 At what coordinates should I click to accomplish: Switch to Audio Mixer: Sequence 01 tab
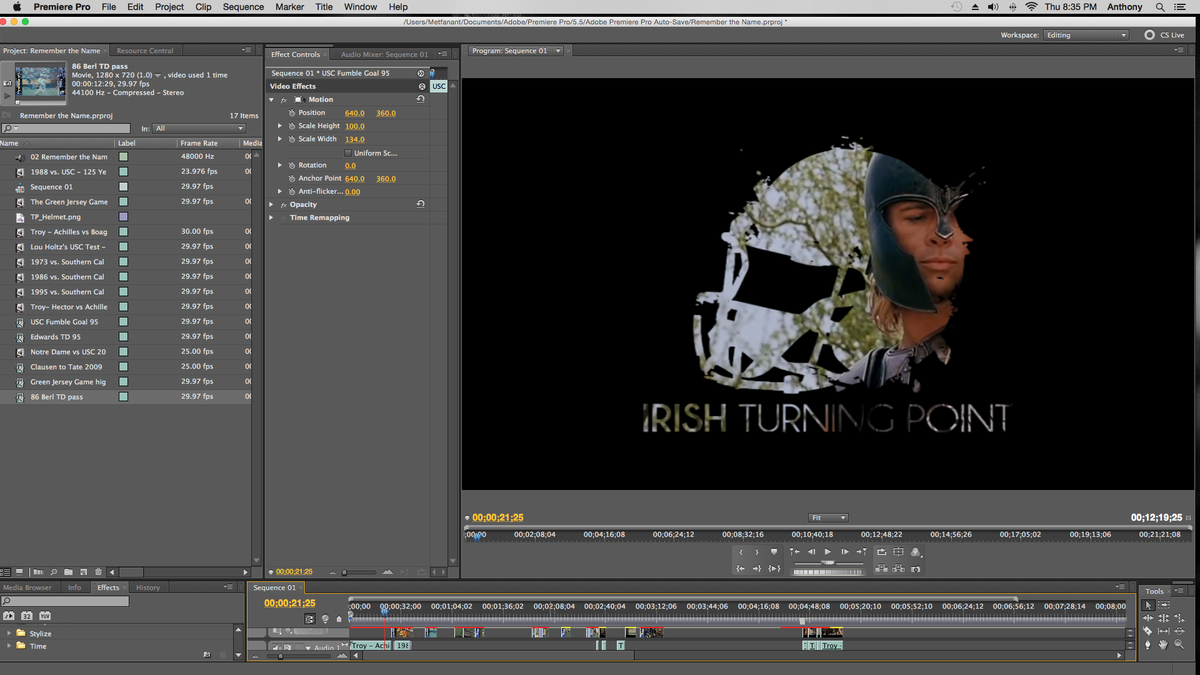pos(384,54)
